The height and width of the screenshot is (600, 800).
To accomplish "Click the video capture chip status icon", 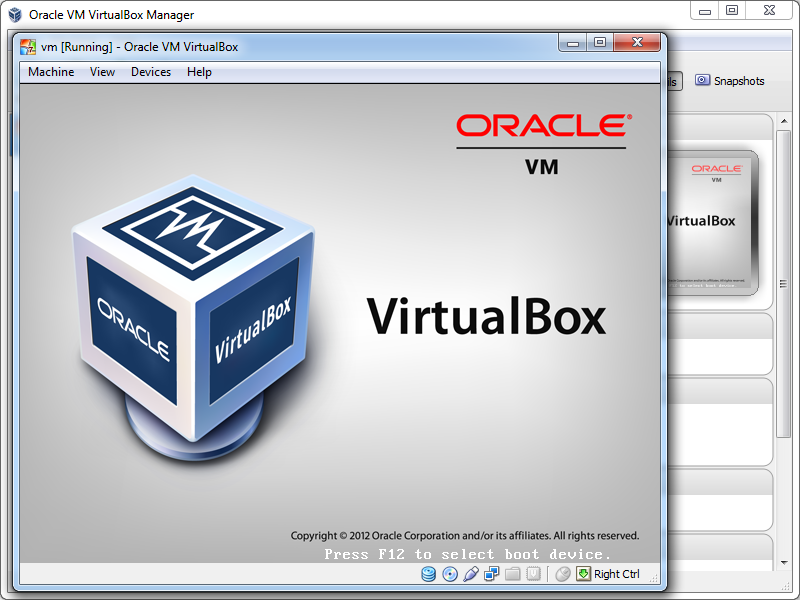I will (x=534, y=574).
